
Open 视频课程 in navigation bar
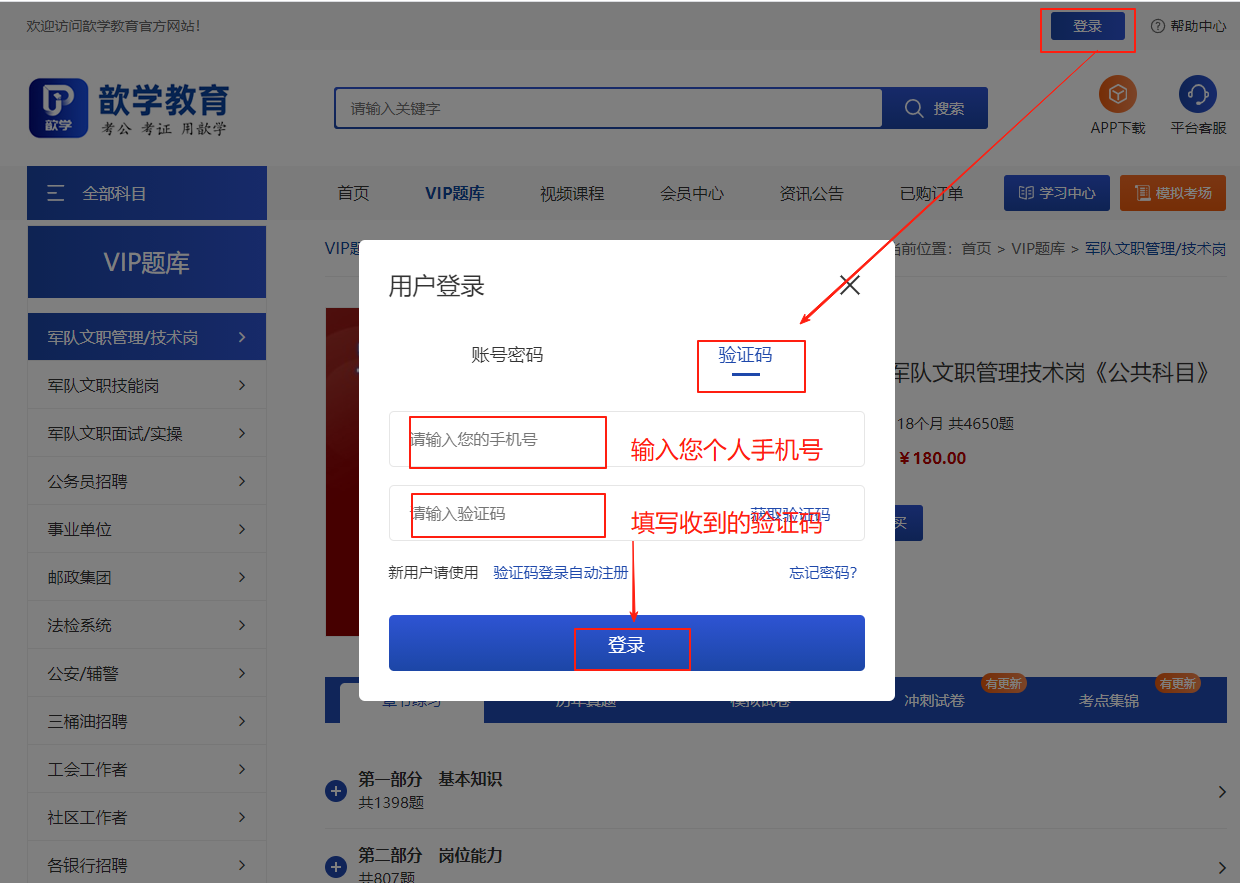tap(572, 193)
